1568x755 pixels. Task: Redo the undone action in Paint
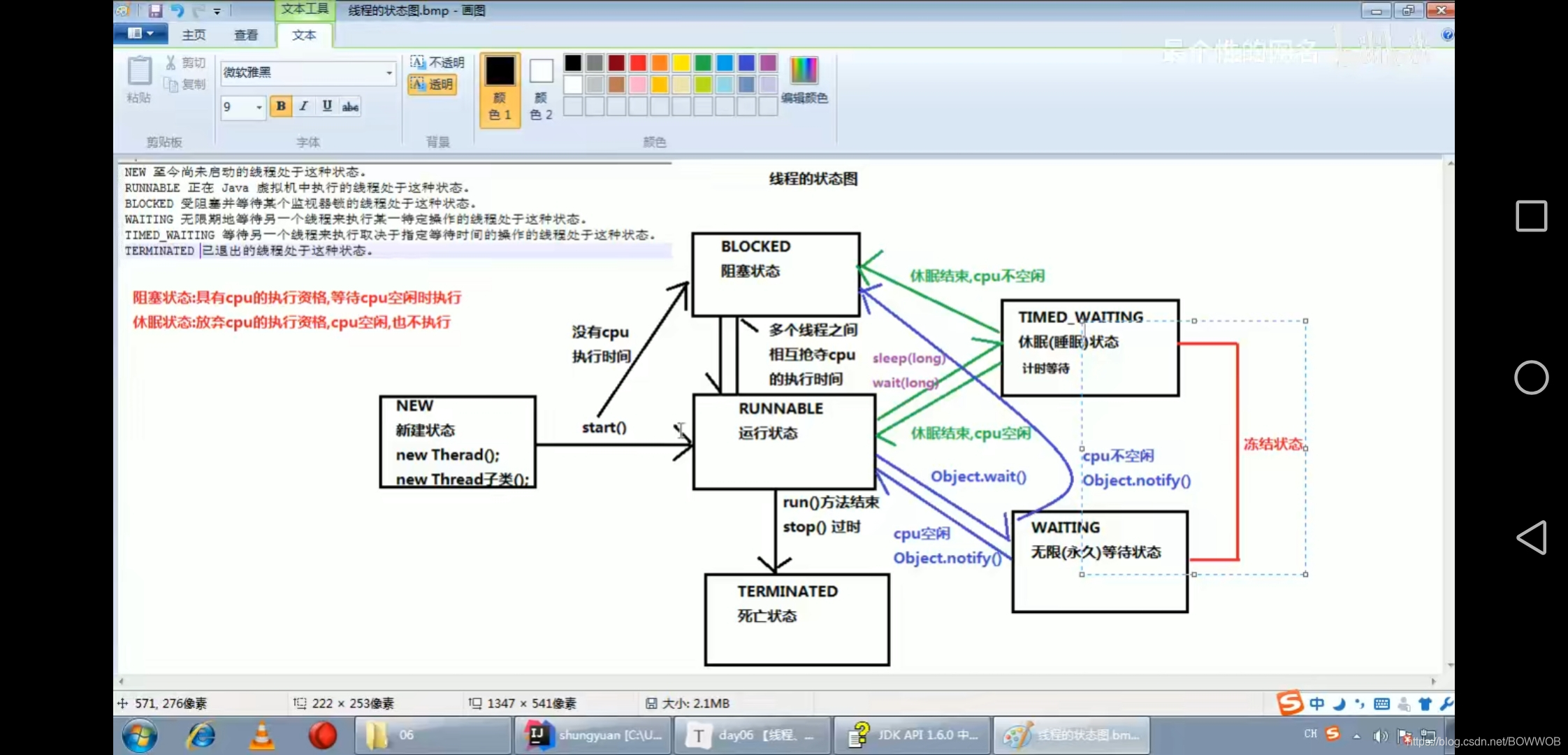pyautogui.click(x=199, y=10)
